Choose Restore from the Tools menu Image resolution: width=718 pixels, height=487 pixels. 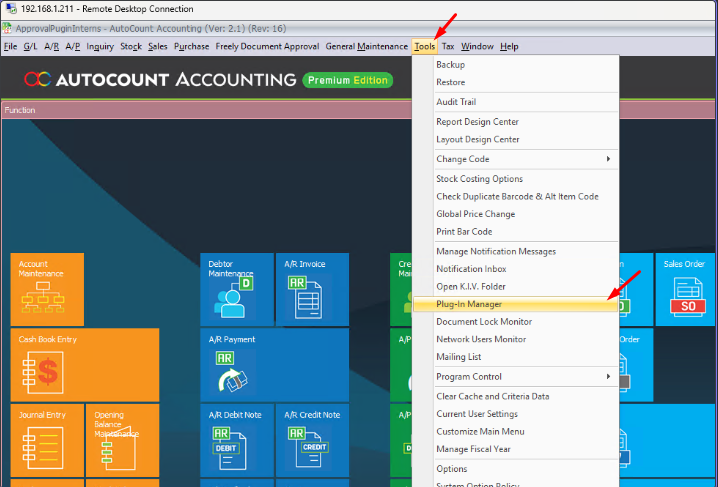[x=516, y=82]
